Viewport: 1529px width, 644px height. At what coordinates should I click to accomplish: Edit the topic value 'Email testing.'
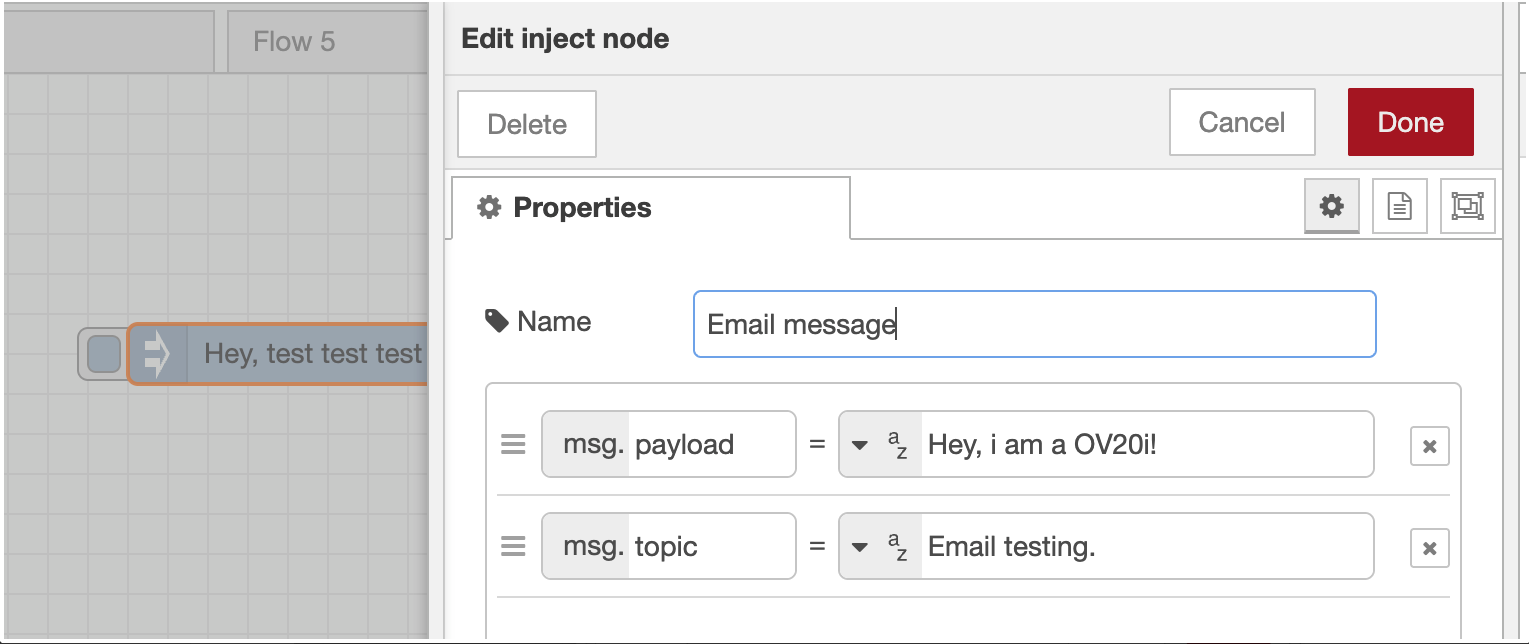click(1144, 546)
